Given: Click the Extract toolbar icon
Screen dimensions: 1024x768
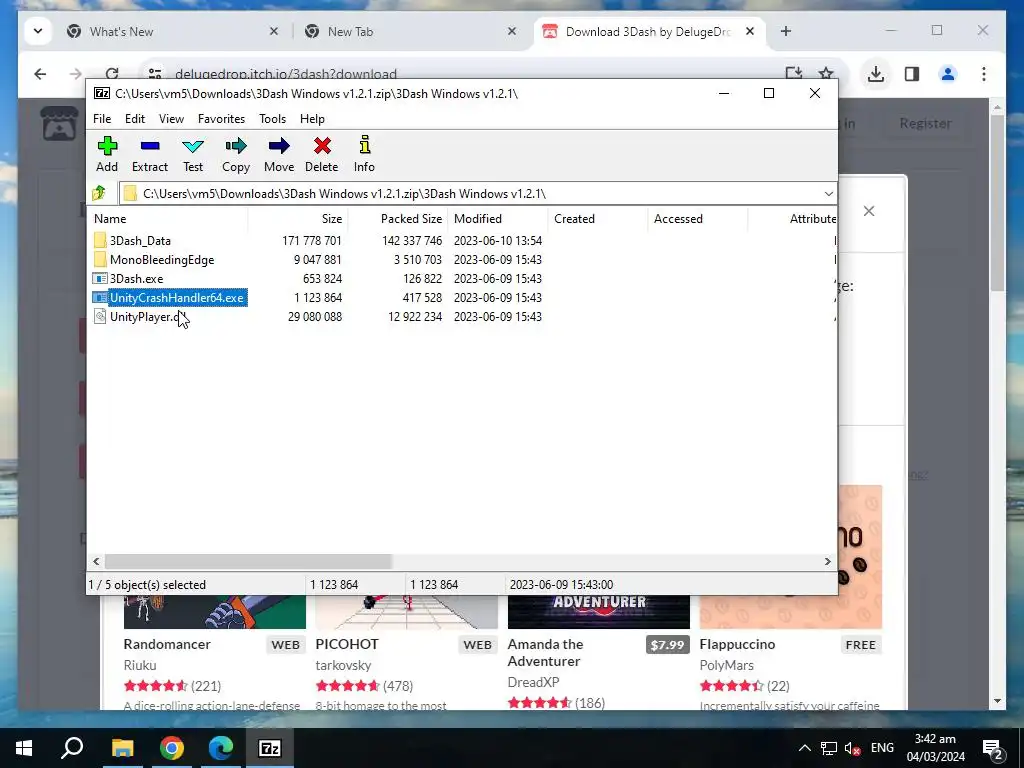Looking at the screenshot, I should pyautogui.click(x=150, y=146).
